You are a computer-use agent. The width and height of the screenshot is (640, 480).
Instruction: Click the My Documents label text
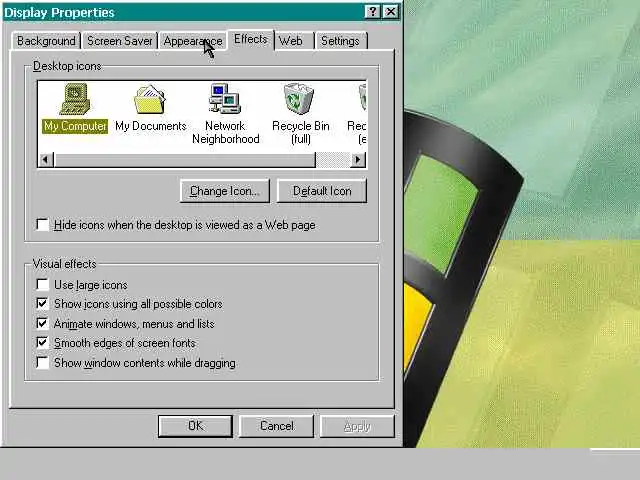151,126
